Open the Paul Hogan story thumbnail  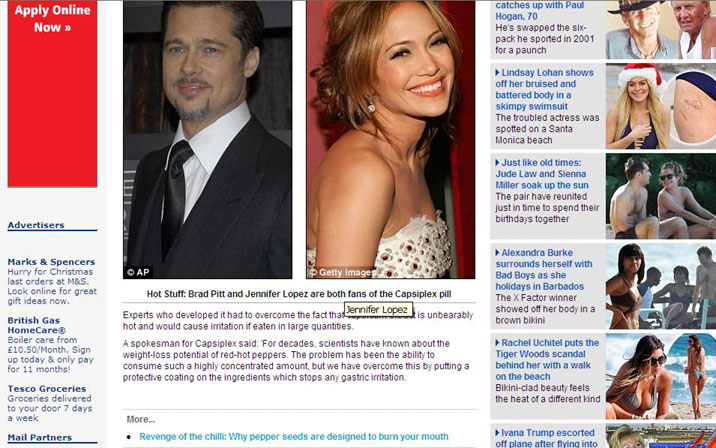pyautogui.click(x=660, y=29)
